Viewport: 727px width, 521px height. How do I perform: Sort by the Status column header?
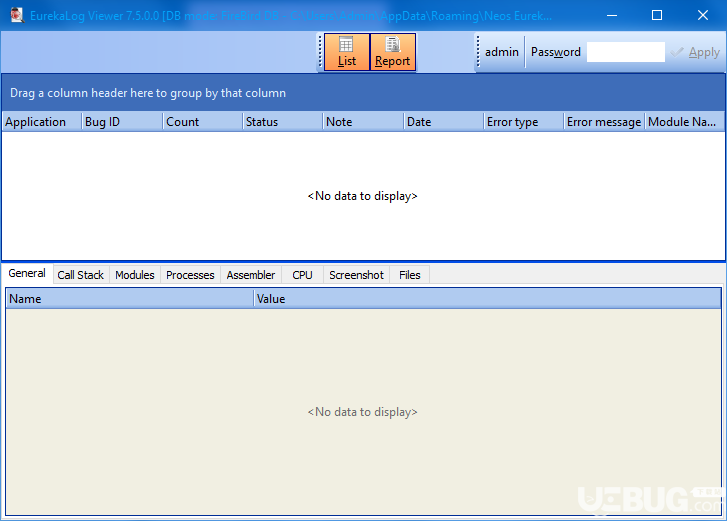point(283,122)
